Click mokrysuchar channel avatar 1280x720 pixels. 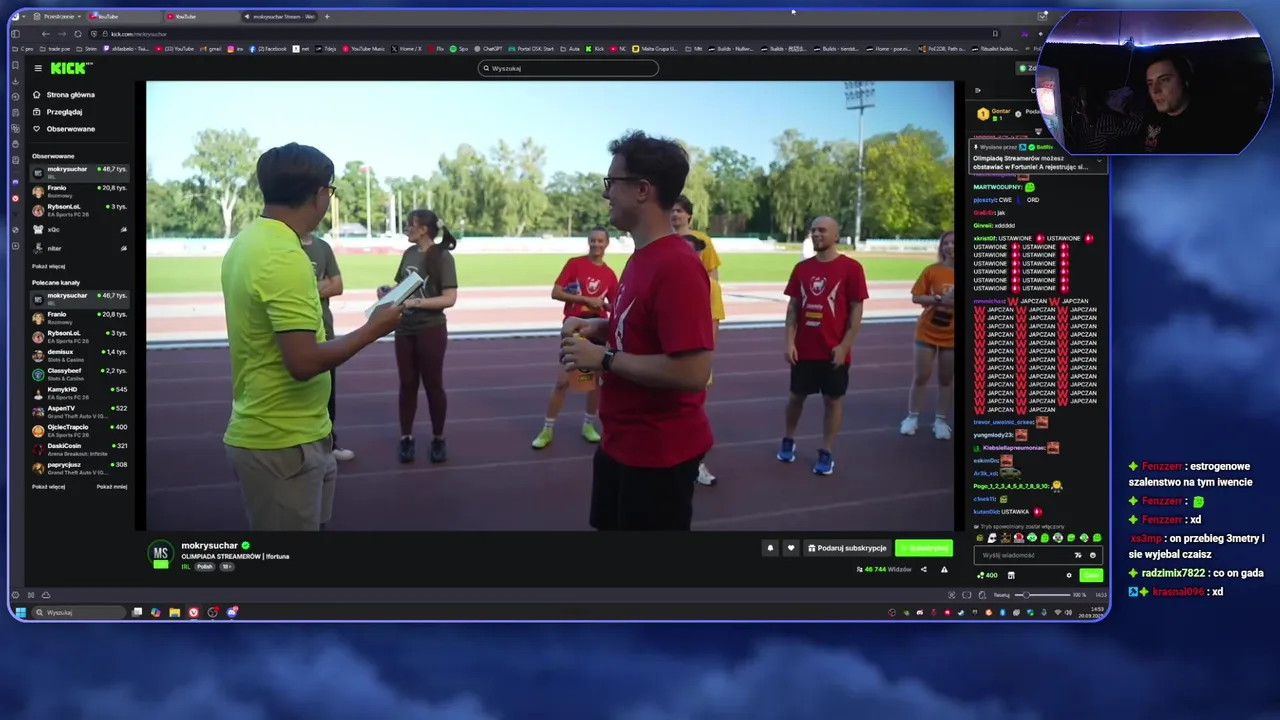160,554
